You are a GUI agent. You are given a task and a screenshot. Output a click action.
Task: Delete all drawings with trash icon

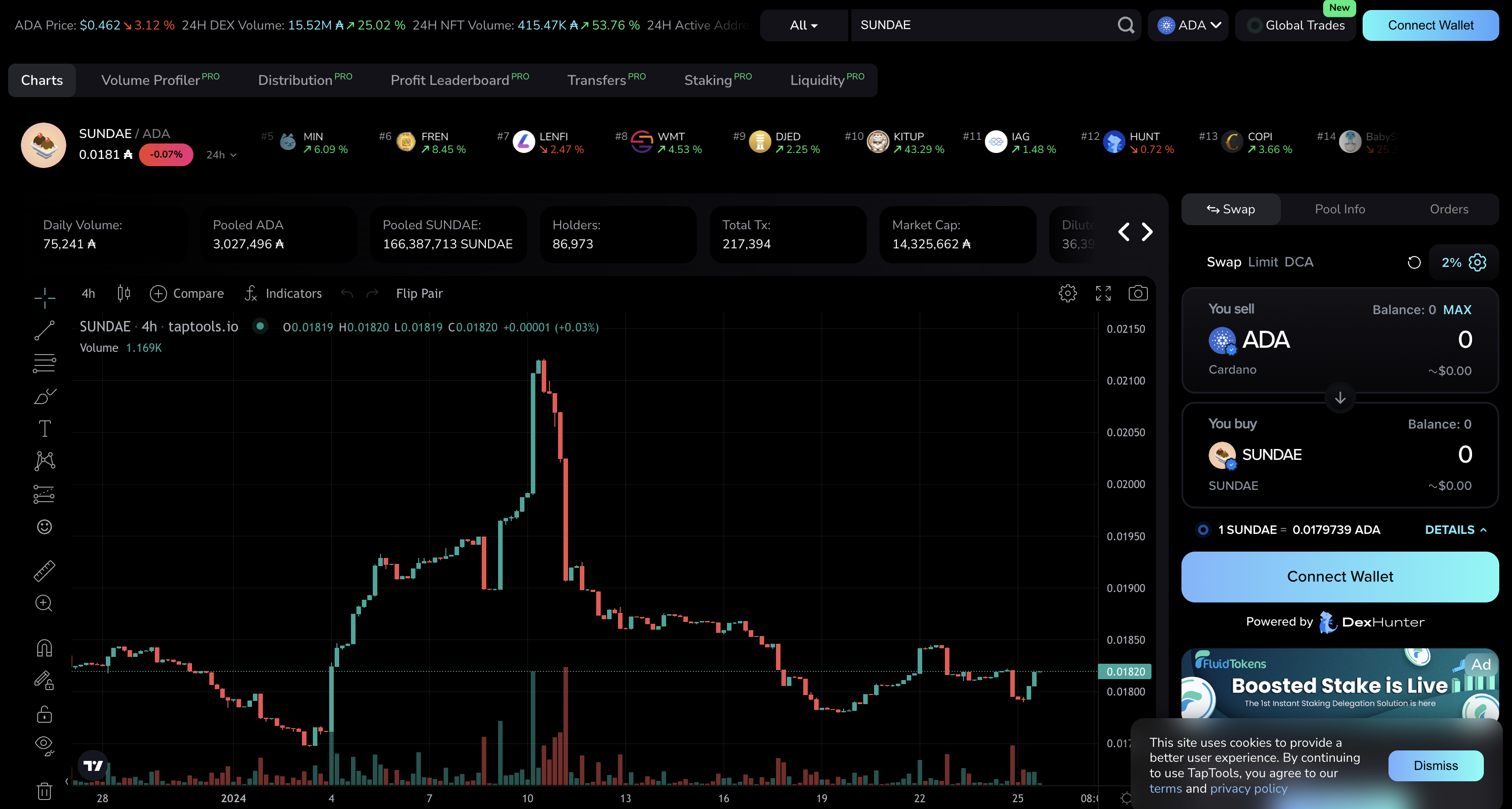44,791
